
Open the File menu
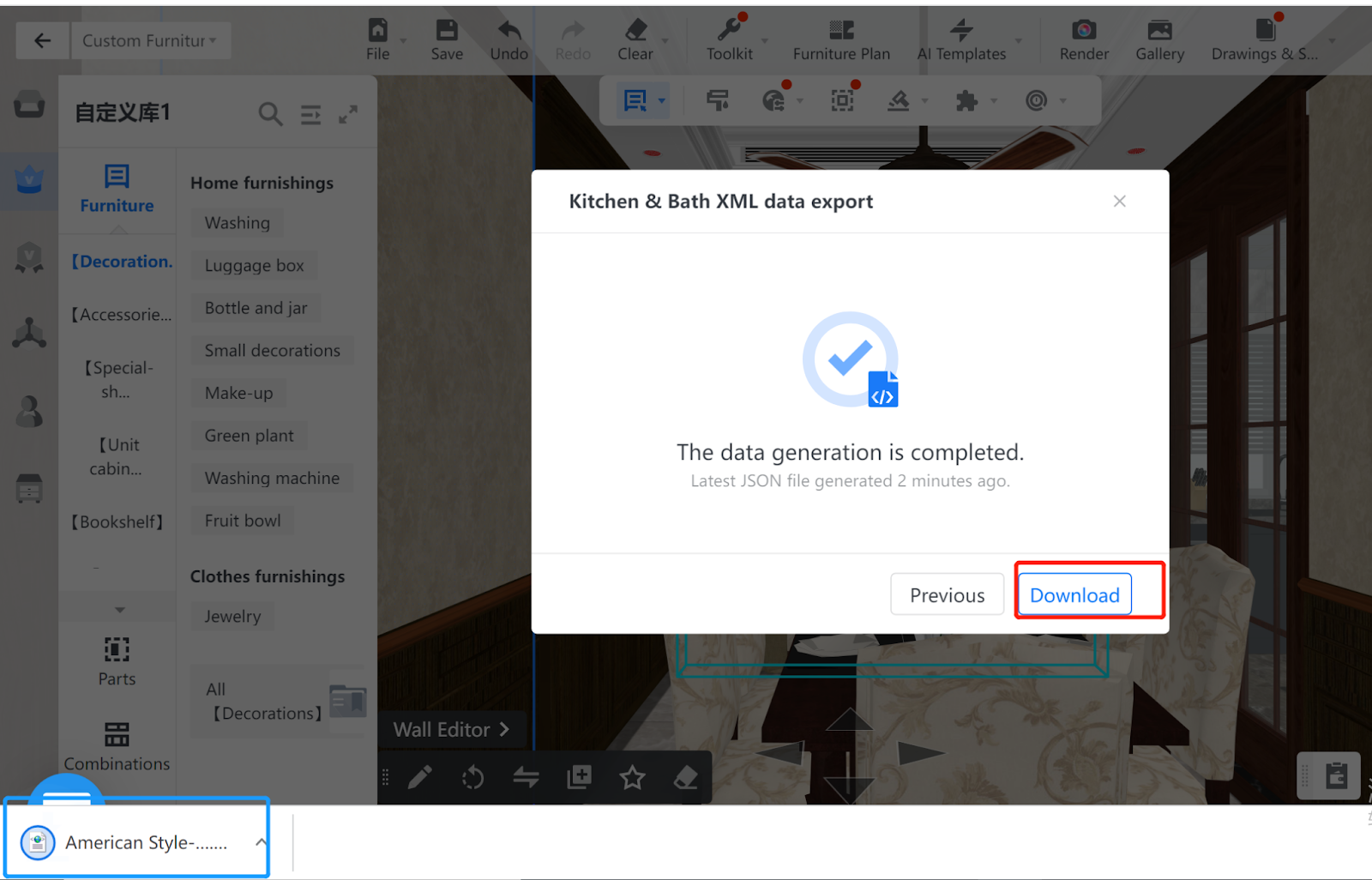tap(377, 40)
